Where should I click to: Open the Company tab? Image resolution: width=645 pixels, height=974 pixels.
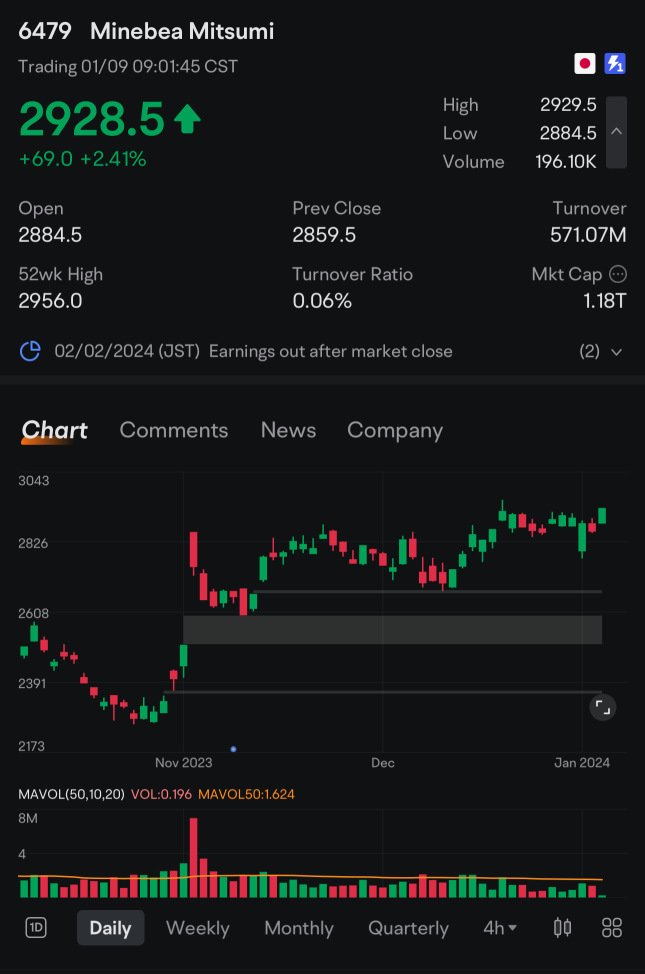point(394,430)
